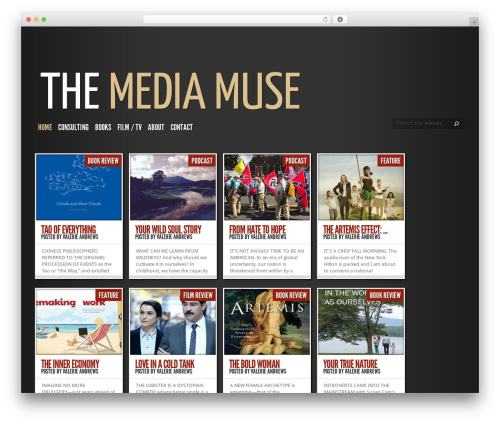Go to the Consulting page
500x423 pixels.
pos(73,127)
